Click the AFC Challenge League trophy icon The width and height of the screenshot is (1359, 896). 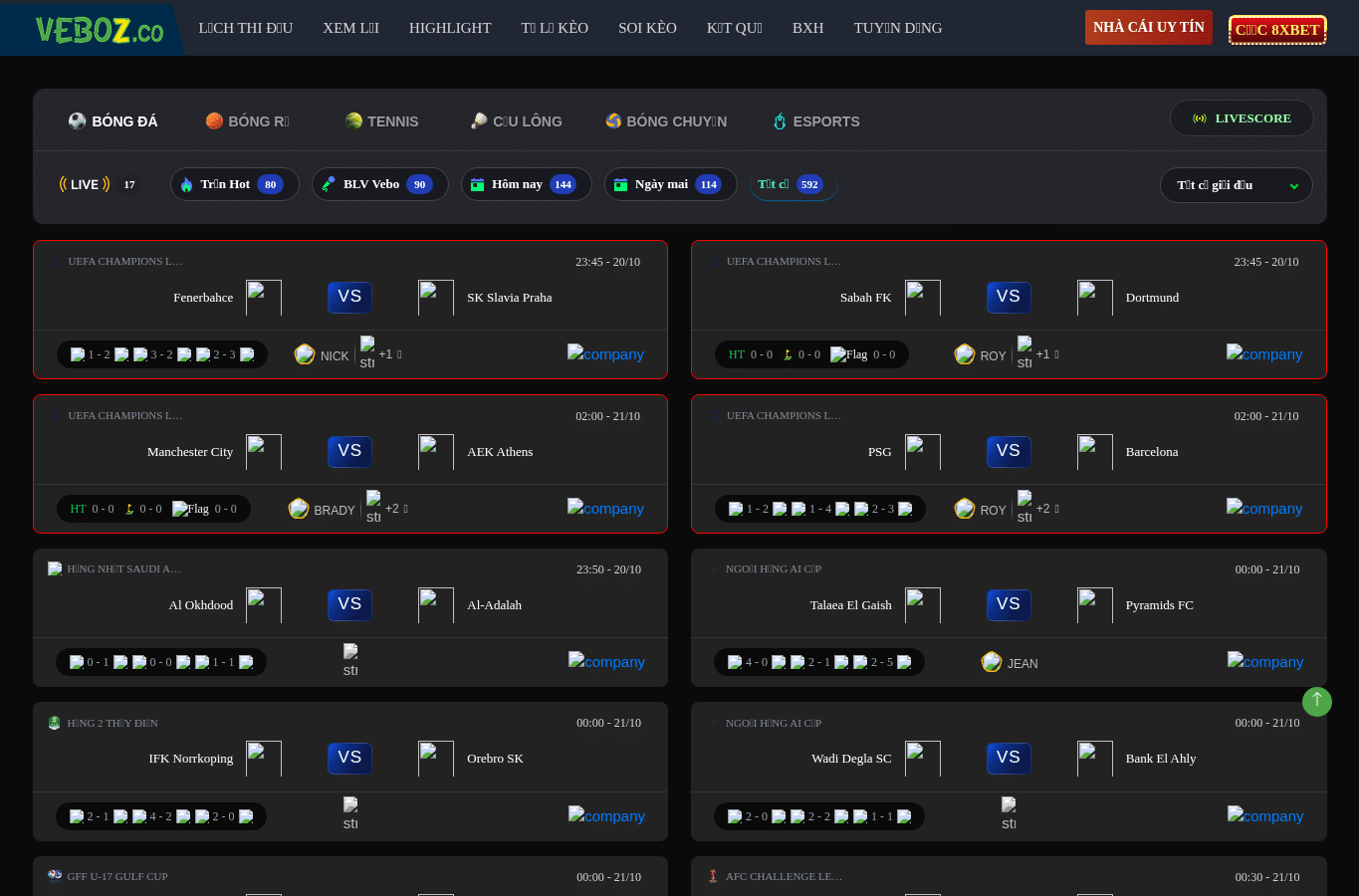point(713,876)
